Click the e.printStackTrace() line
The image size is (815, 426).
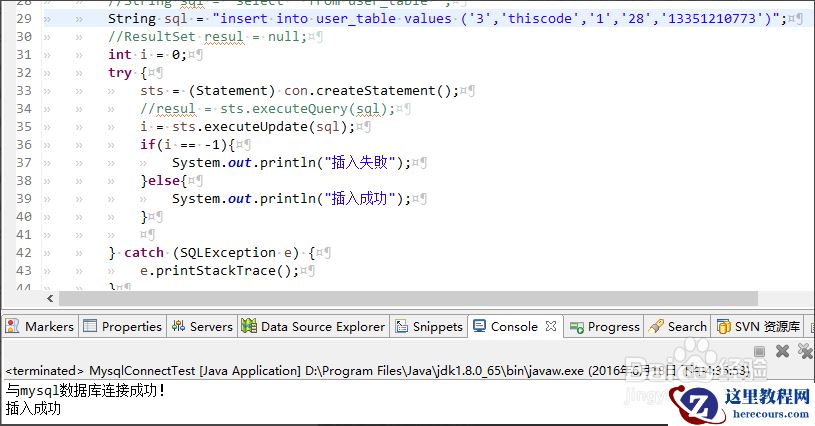tap(219, 271)
